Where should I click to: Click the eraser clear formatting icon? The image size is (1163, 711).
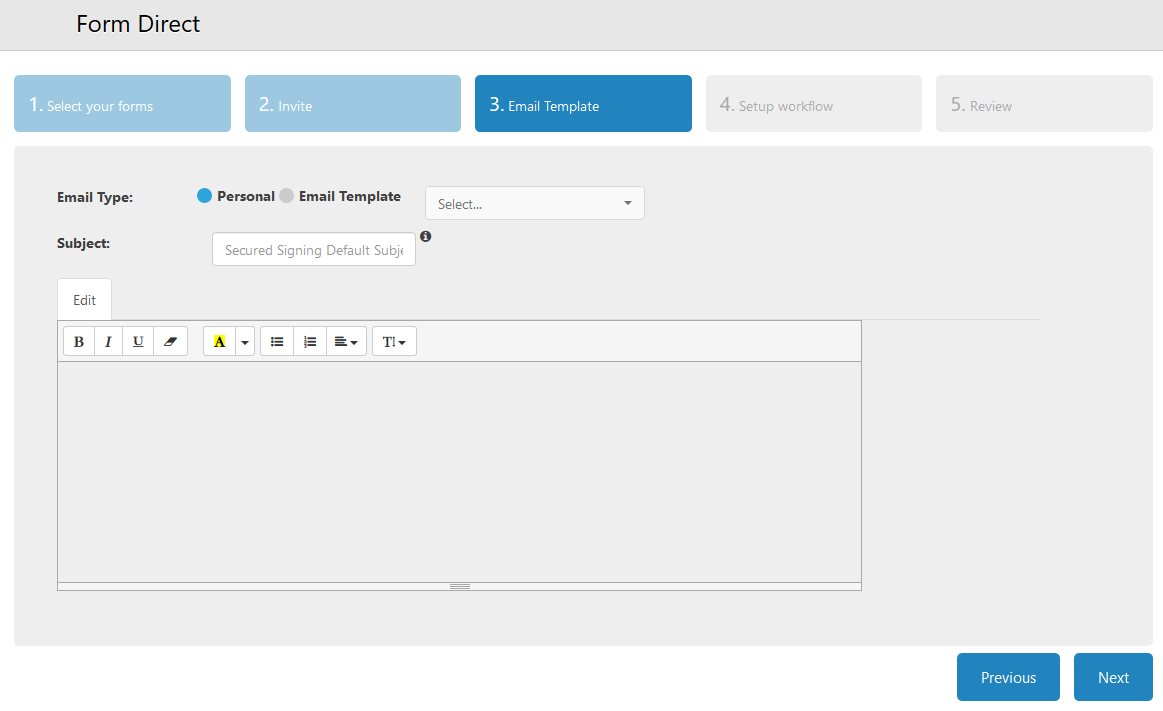pos(170,342)
